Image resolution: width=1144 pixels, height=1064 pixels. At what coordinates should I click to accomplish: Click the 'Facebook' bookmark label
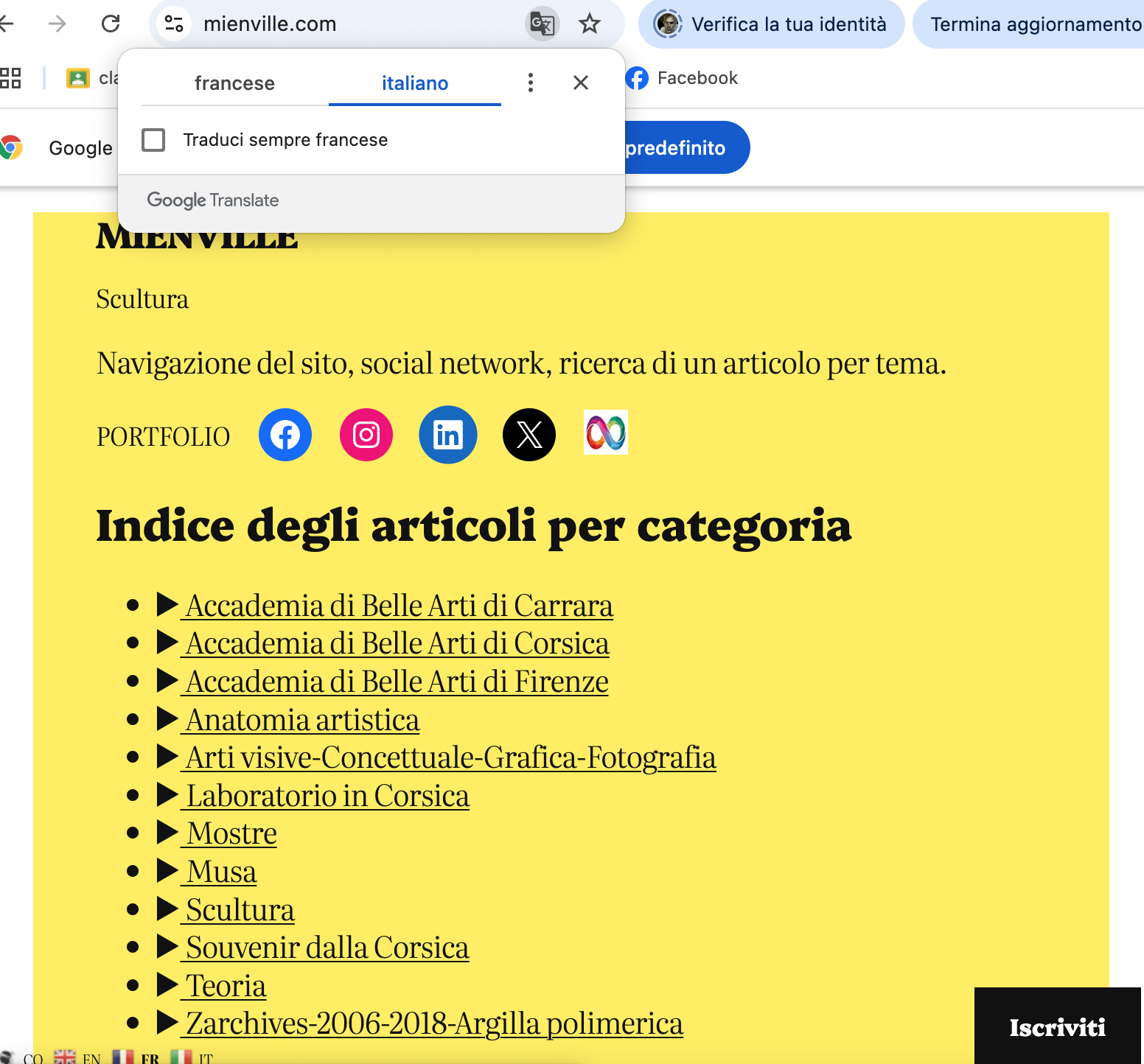coord(697,77)
